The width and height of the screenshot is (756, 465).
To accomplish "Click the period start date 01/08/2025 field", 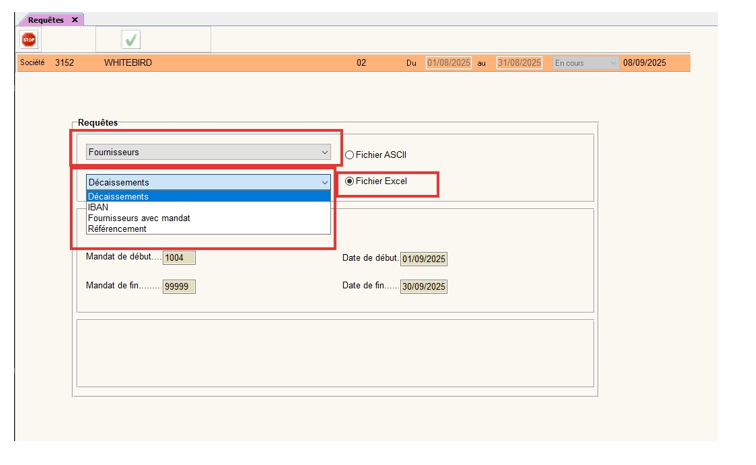I will (447, 63).
